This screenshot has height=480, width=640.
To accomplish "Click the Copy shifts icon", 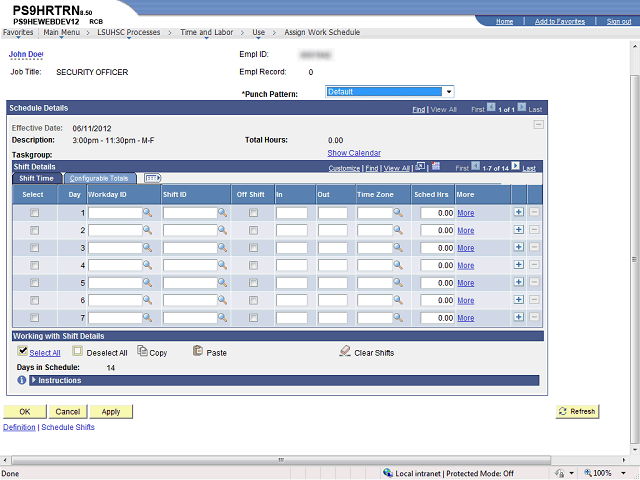I will pos(142,352).
